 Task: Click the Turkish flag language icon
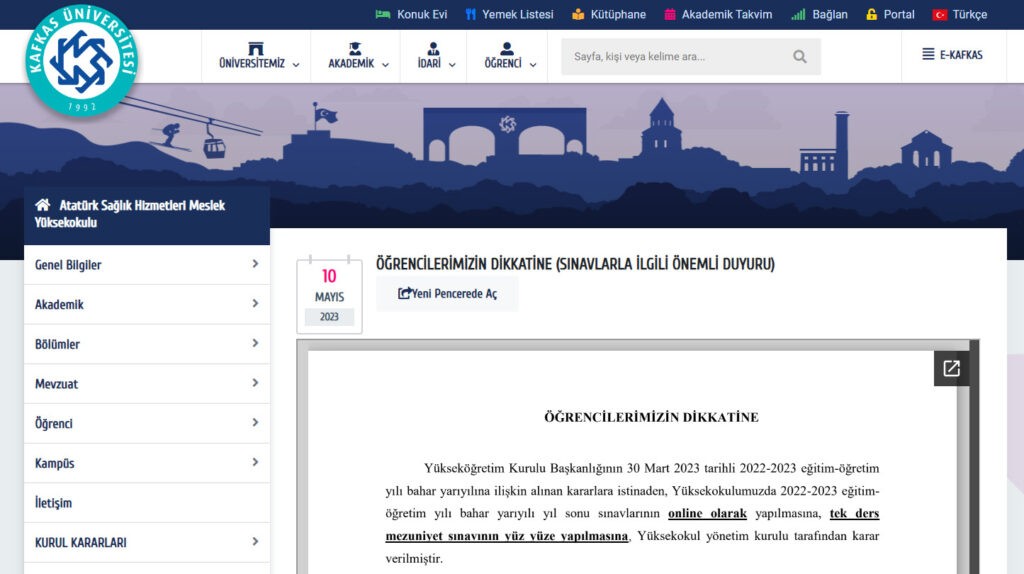[940, 14]
